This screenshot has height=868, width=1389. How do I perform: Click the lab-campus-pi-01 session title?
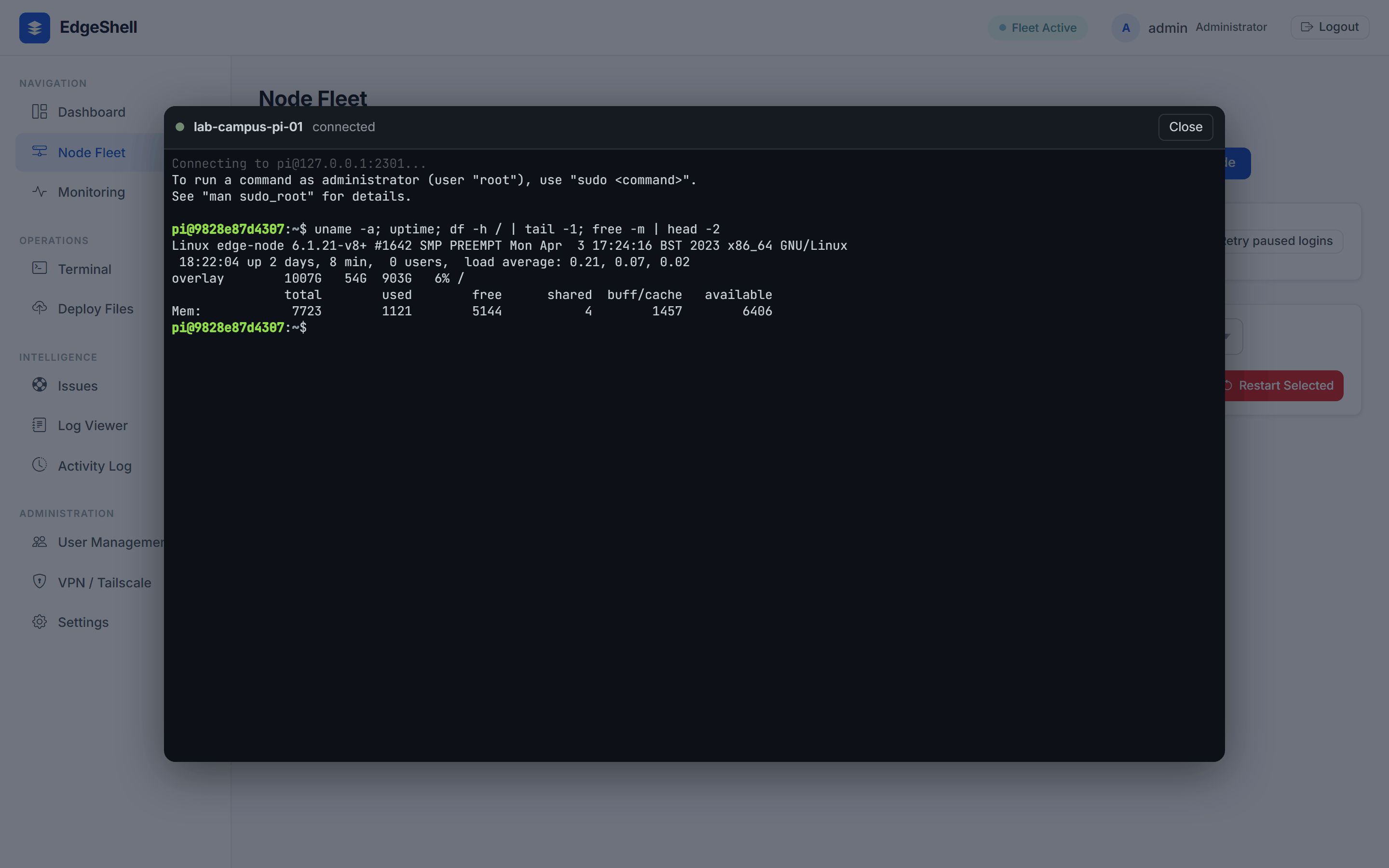(x=248, y=127)
